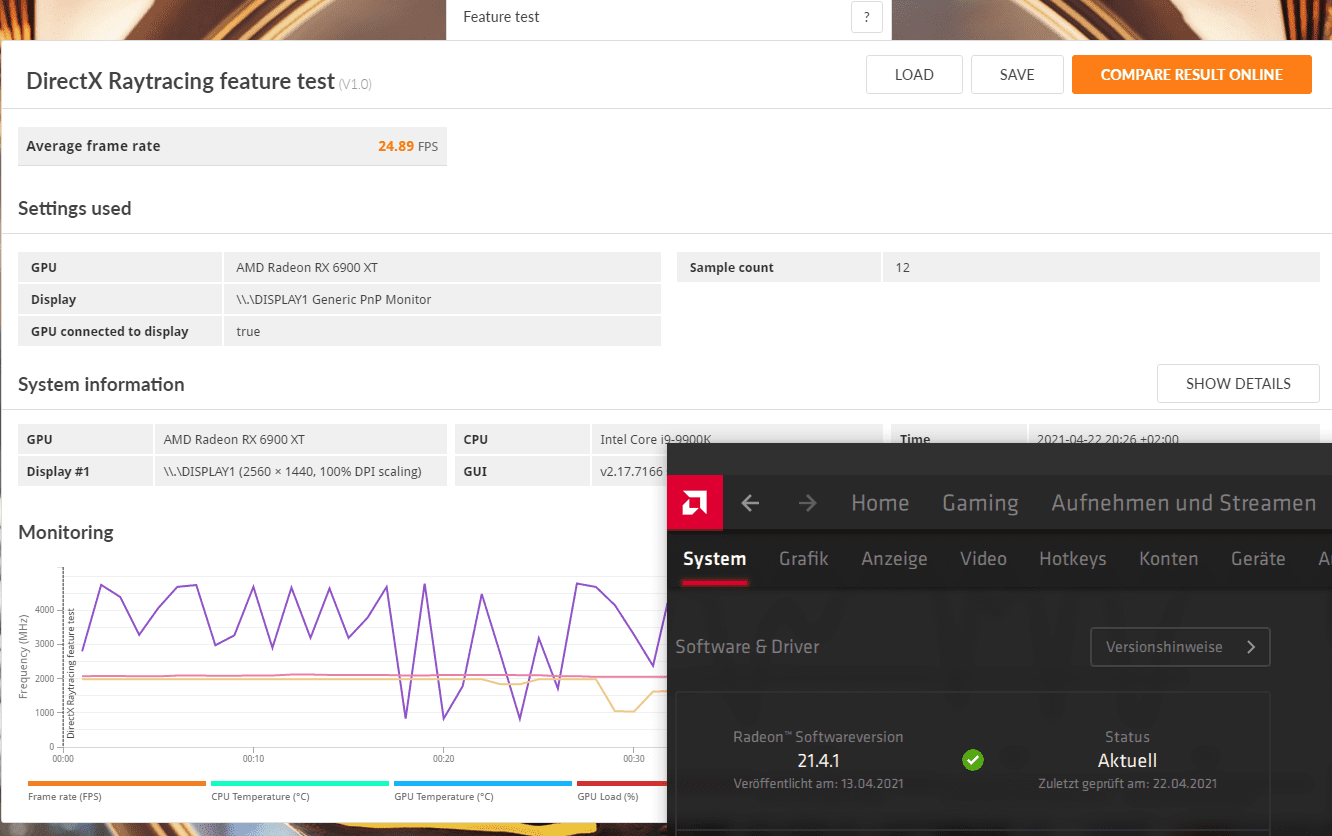The image size is (1332, 836).
Task: Go forward with the right arrow
Action: tap(807, 503)
